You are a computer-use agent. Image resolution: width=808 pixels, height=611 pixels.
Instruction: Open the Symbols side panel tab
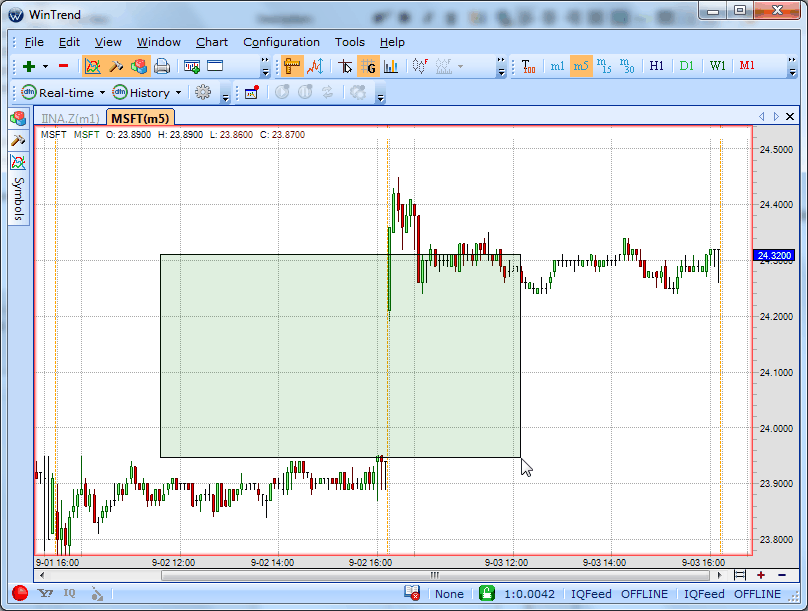19,199
